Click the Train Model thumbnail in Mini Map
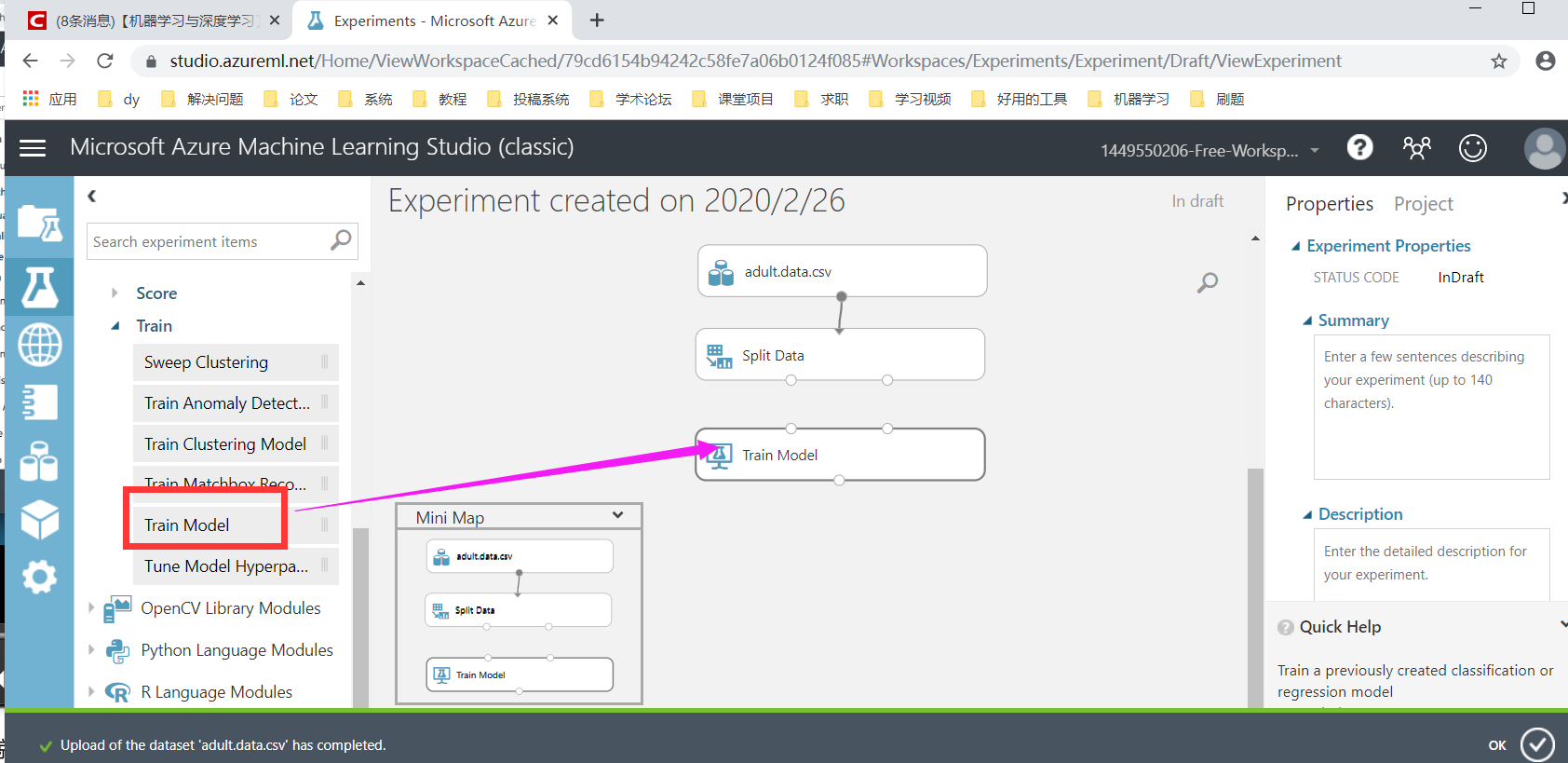 pyautogui.click(x=520, y=674)
